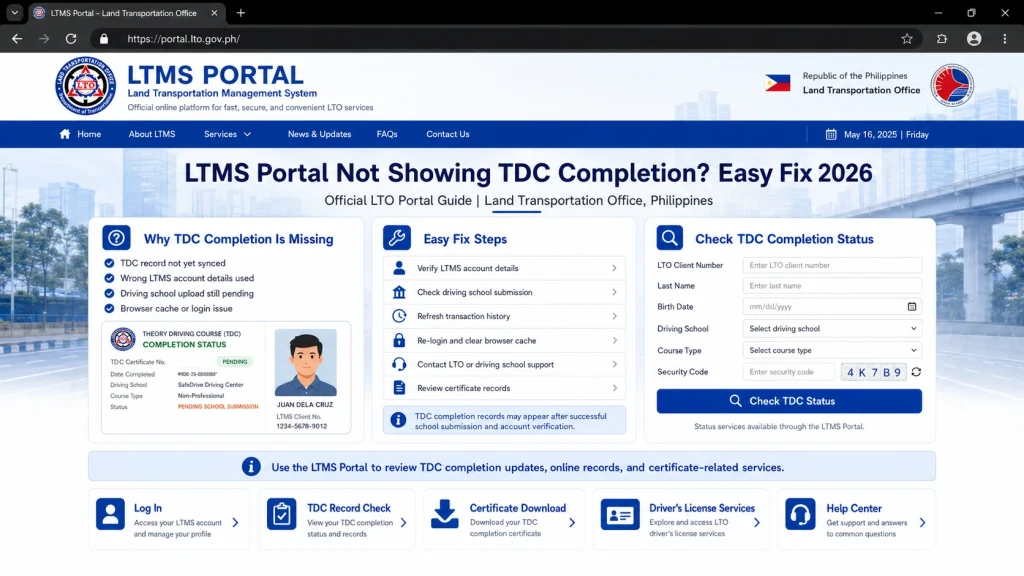
Task: Toggle the 'TDC record not yet synced' check
Action: [109, 263]
